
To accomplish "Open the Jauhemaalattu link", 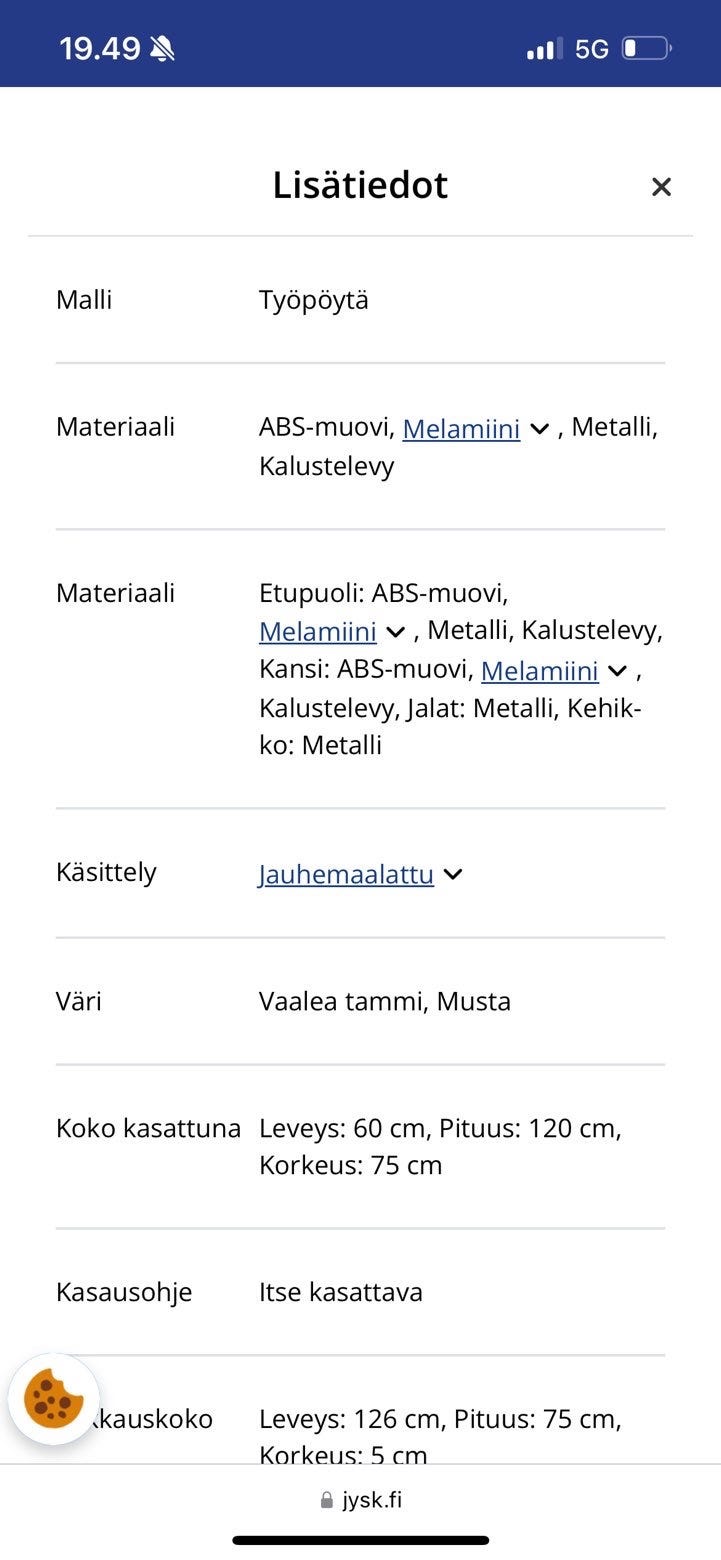I will click(345, 873).
